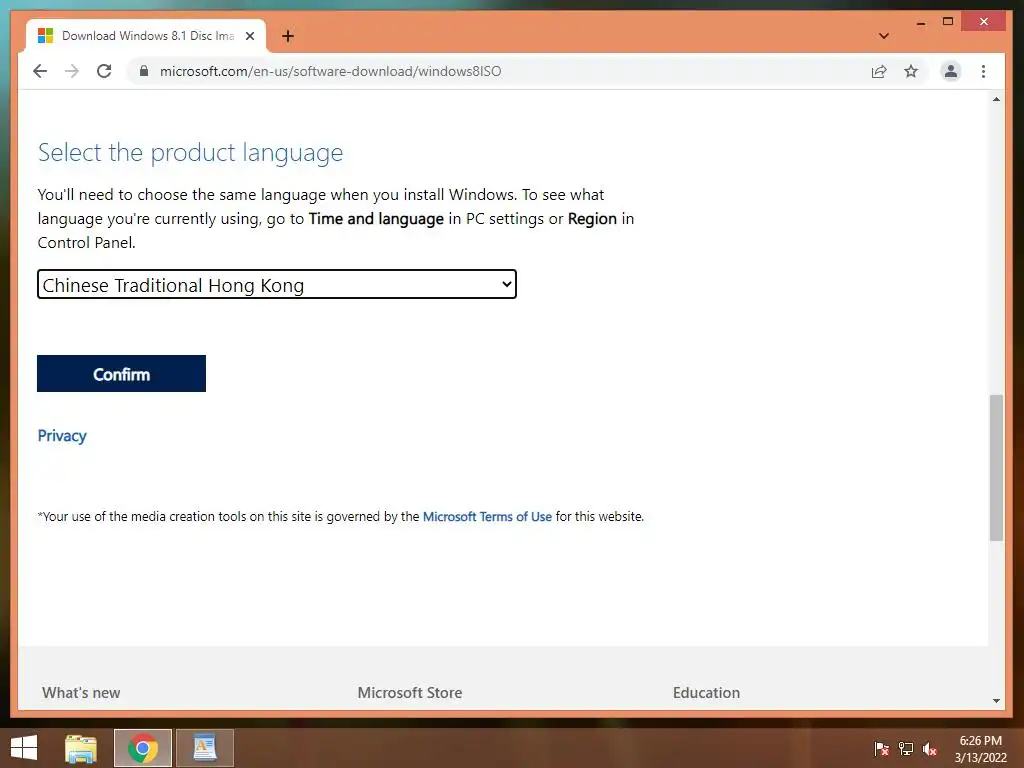1024x768 pixels.
Task: Click the scrollbar up arrow
Action: 996,99
